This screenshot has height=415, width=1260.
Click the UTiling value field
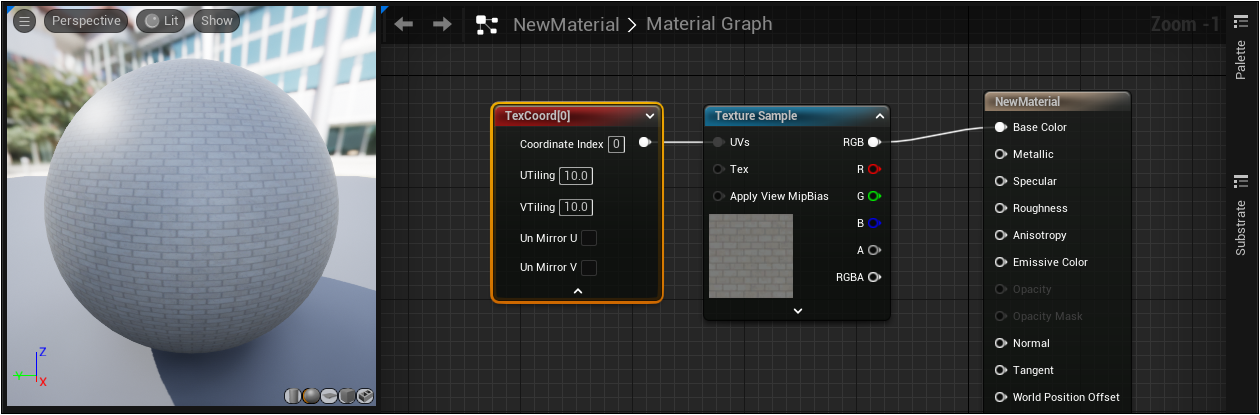576,176
